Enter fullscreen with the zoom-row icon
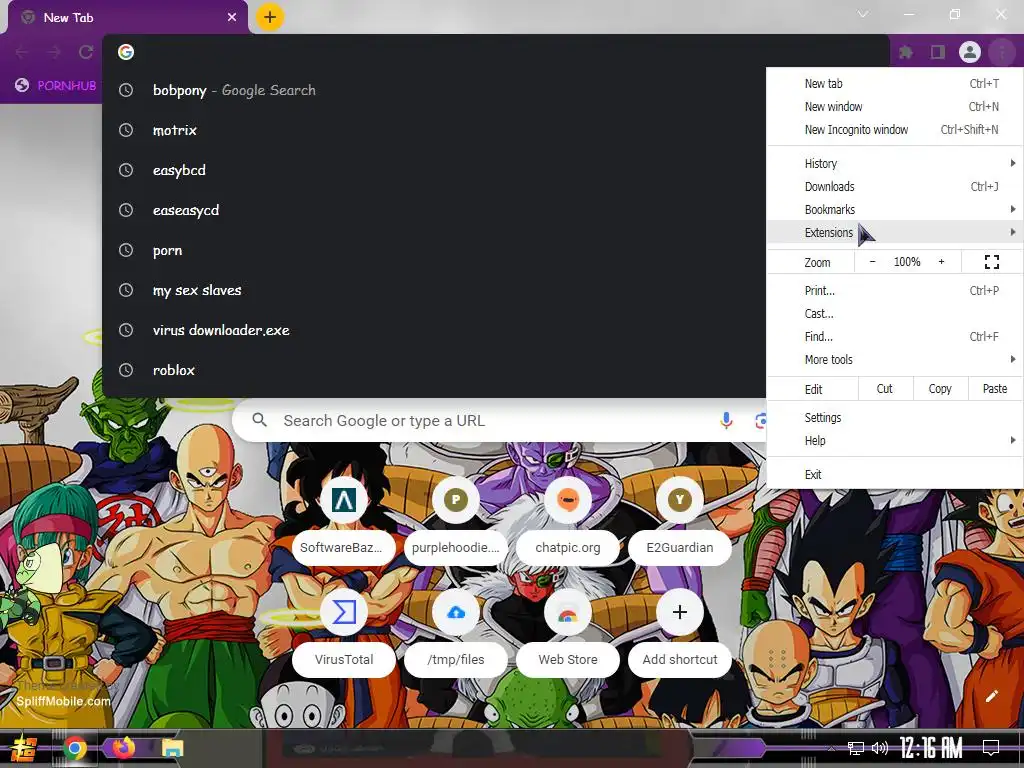The height and width of the screenshot is (768, 1024). pyautogui.click(x=991, y=262)
